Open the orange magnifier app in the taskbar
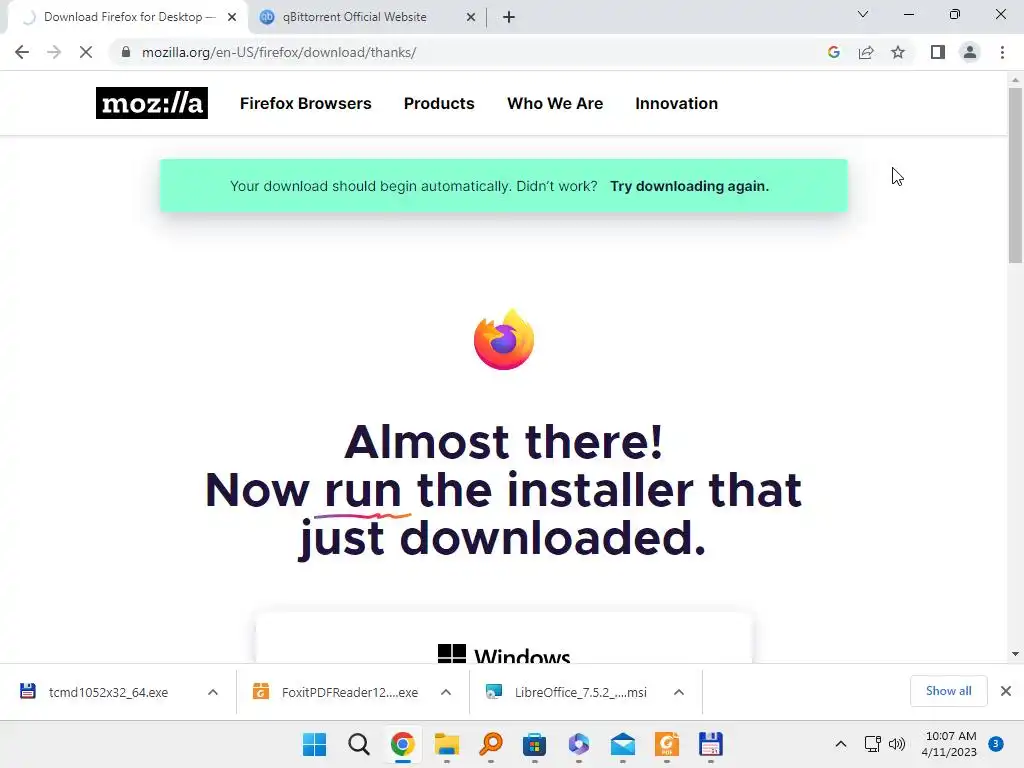This screenshot has height=768, width=1024. point(491,744)
